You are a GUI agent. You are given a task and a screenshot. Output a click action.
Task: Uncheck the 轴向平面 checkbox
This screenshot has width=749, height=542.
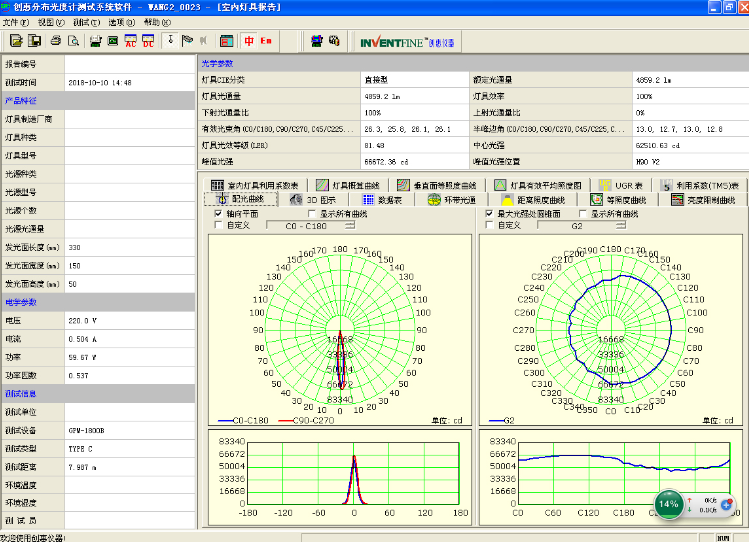click(218, 213)
